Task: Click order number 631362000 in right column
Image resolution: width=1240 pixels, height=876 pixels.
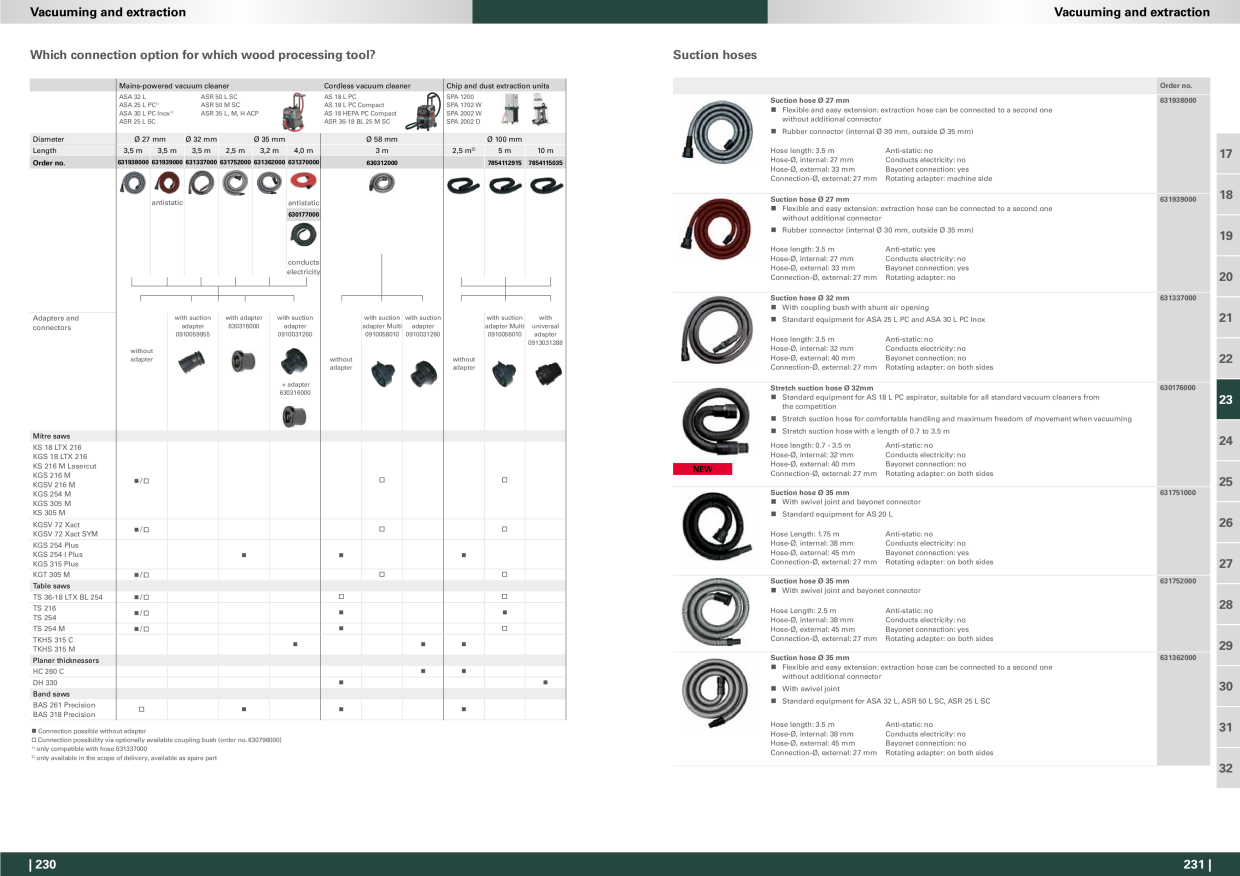Action: pyautogui.click(x=1178, y=658)
